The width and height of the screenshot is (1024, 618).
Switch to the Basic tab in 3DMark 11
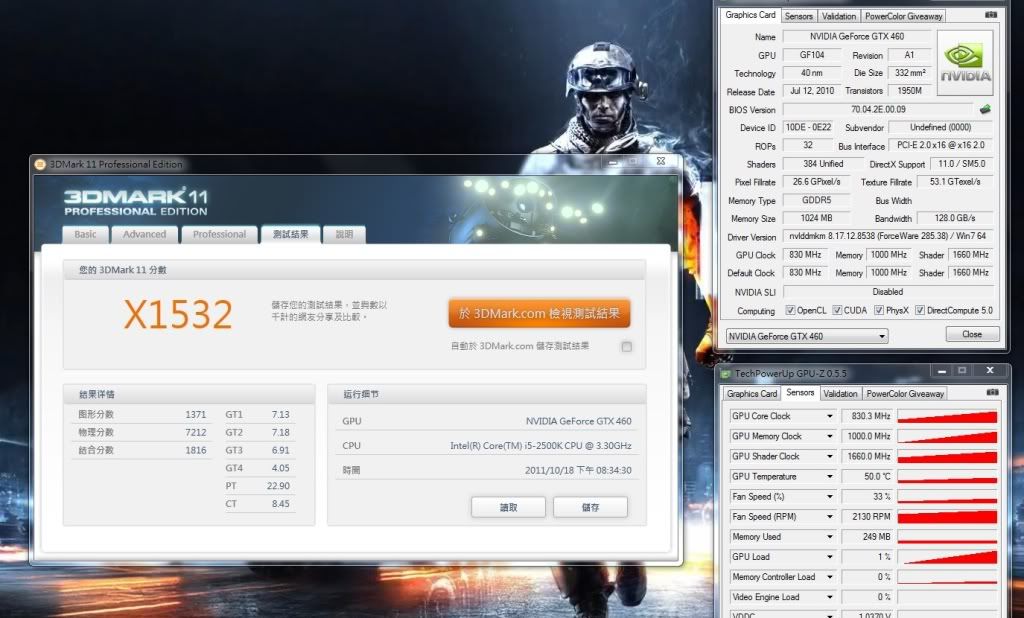coord(86,235)
